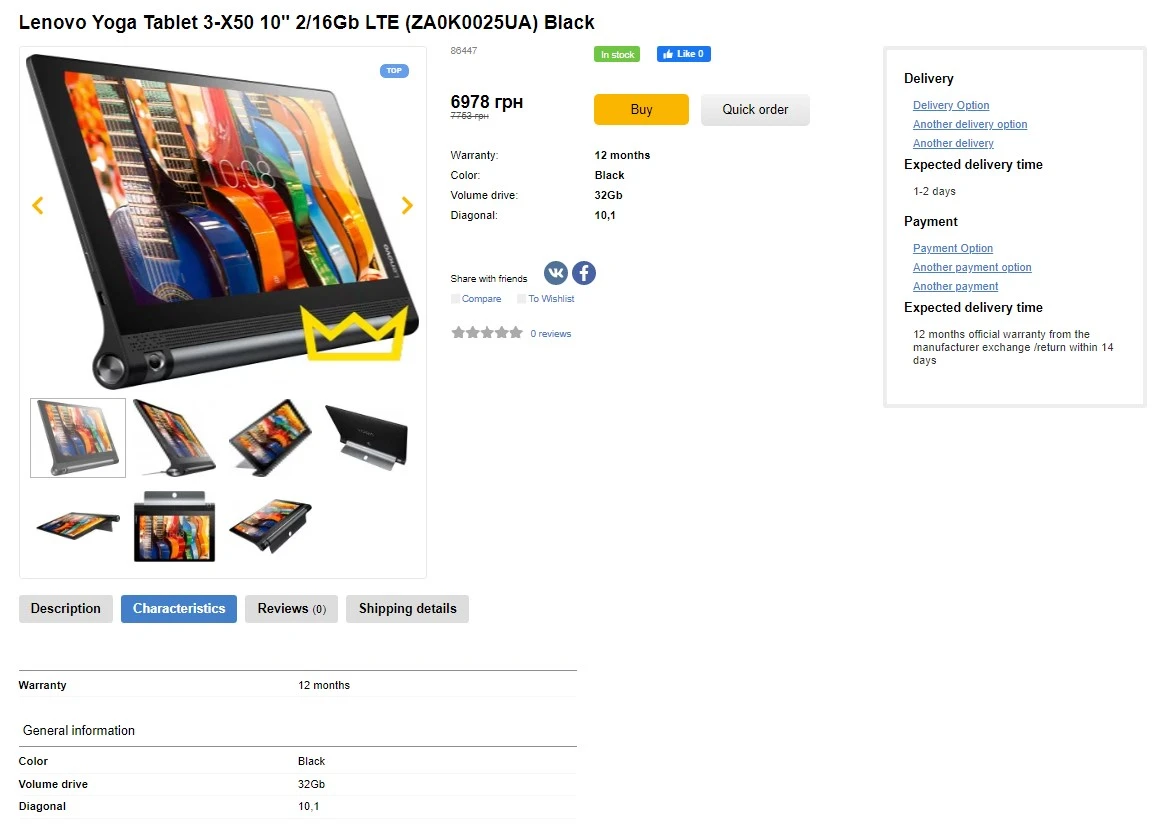The height and width of the screenshot is (833, 1176).
Task: Switch to Reviews (0) tab
Action: [x=291, y=609]
